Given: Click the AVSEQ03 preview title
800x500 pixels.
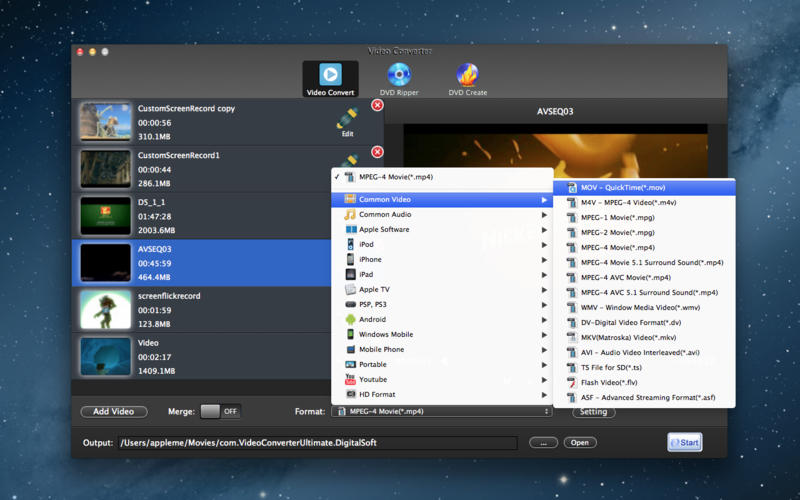Looking at the screenshot, I should [555, 111].
